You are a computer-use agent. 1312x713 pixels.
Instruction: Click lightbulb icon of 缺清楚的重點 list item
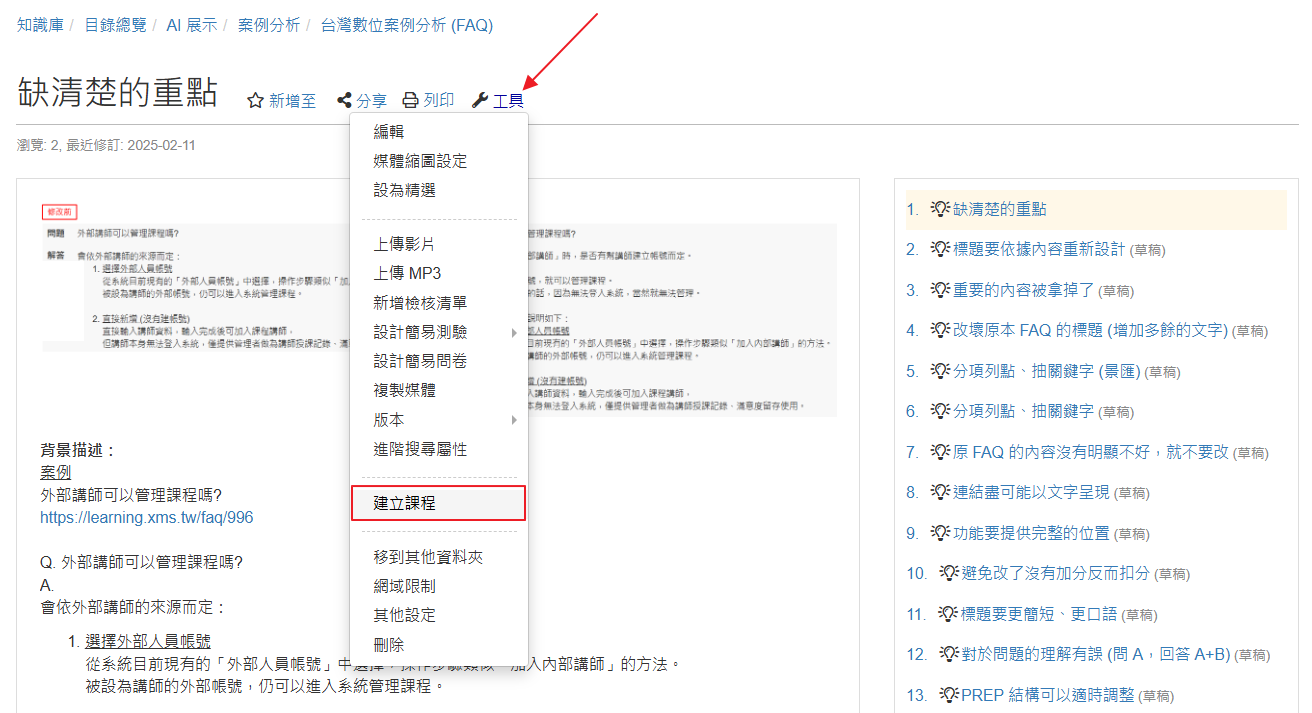click(x=939, y=209)
